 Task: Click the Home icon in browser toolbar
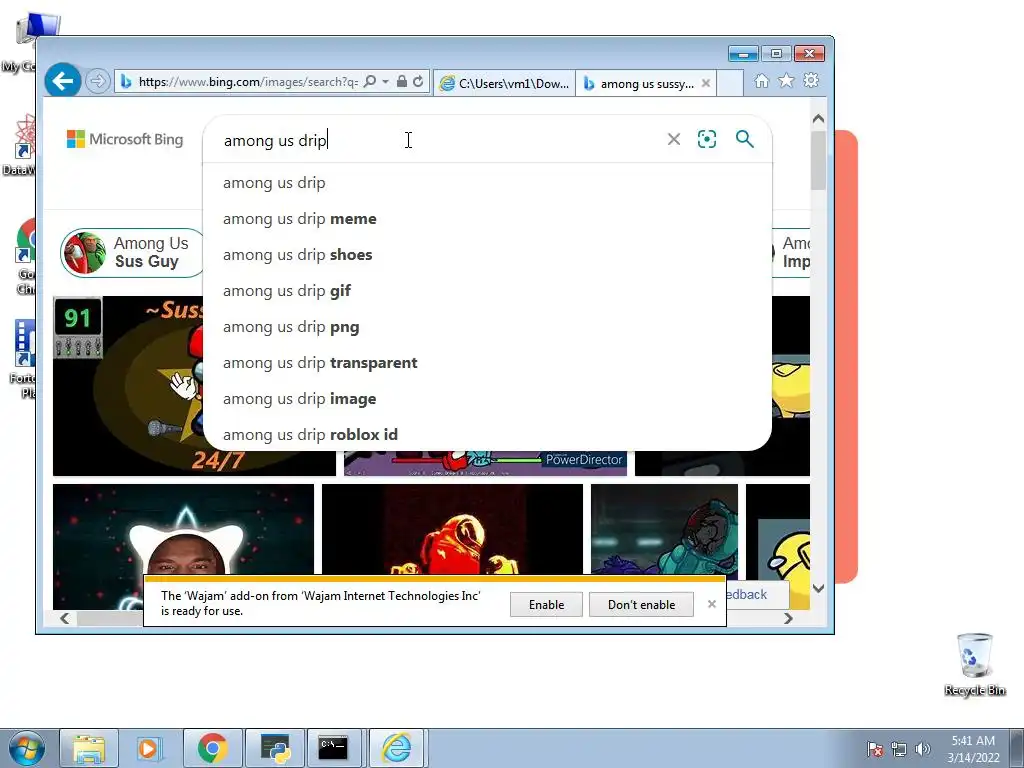(x=761, y=81)
